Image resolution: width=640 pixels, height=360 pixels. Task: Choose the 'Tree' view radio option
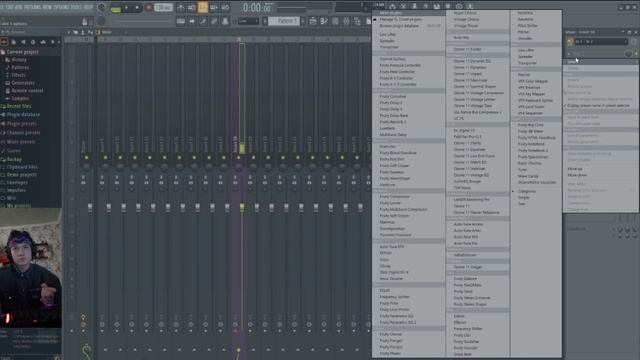pos(521,204)
